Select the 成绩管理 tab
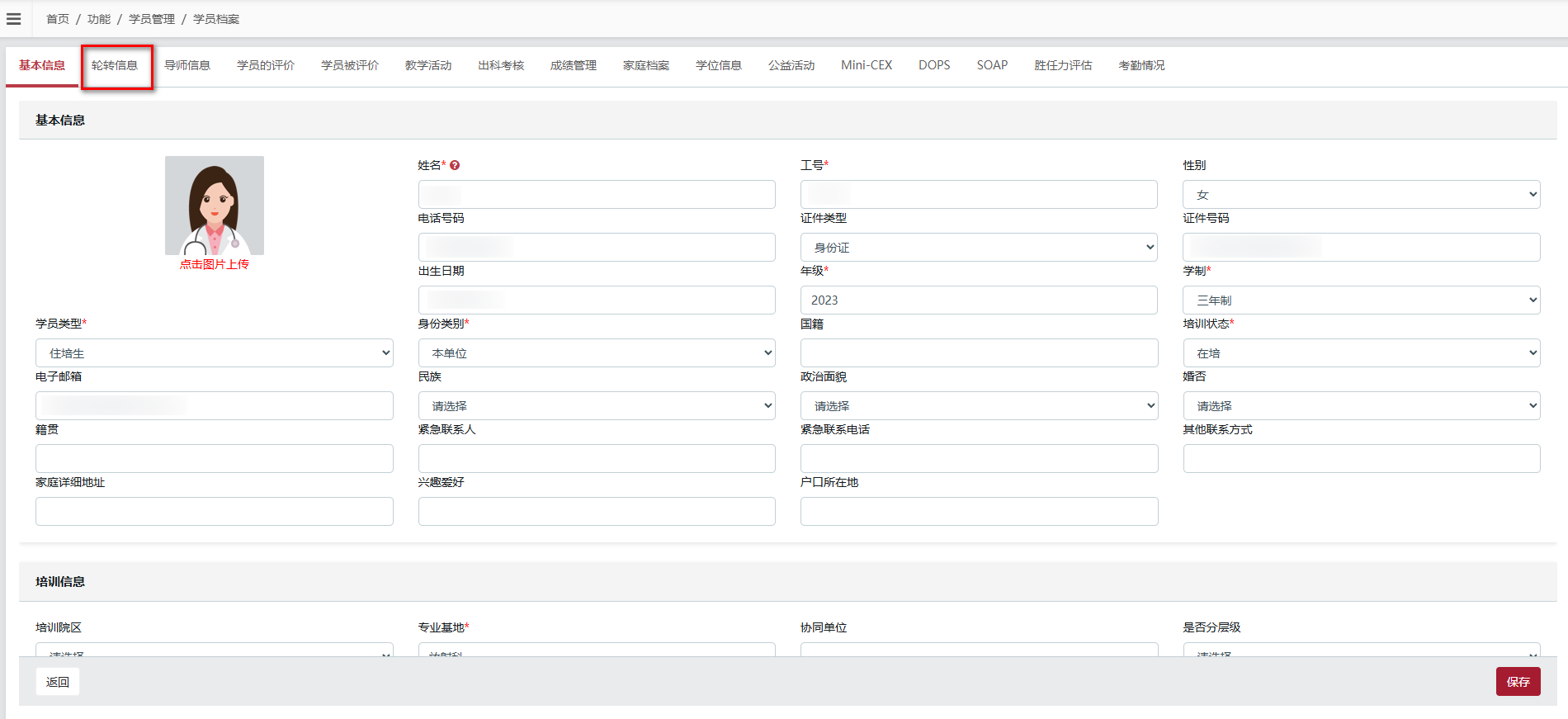This screenshot has height=719, width=1568. (574, 65)
